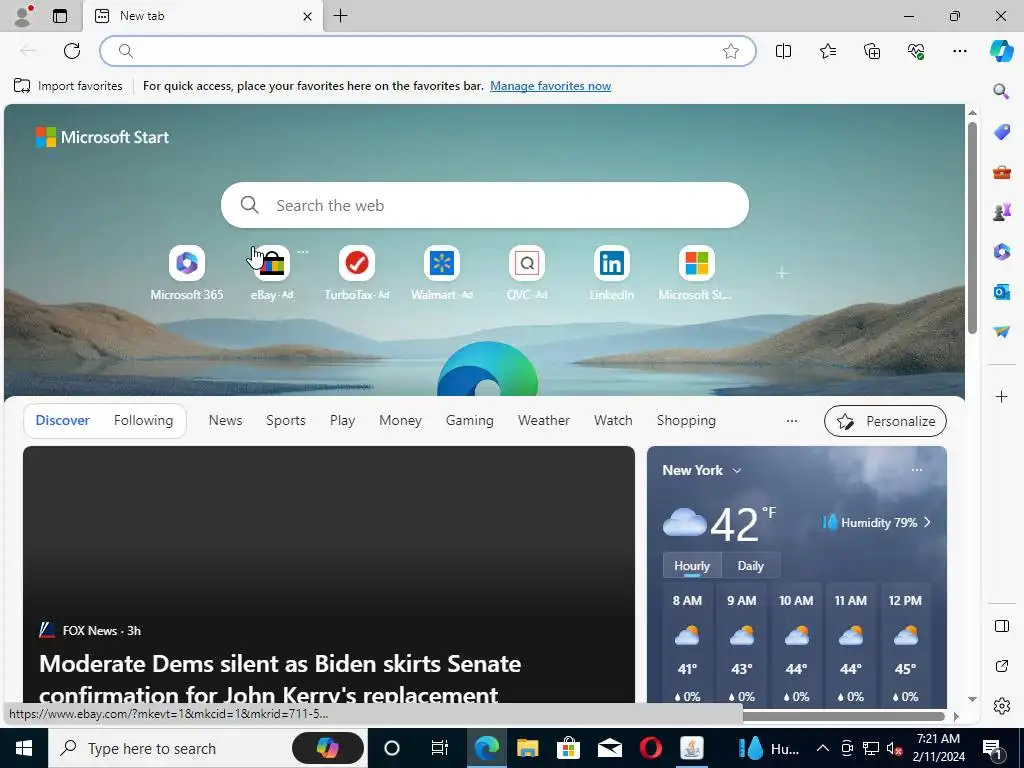Switch weather to Daily view
This screenshot has height=768, width=1024.
pos(750,566)
